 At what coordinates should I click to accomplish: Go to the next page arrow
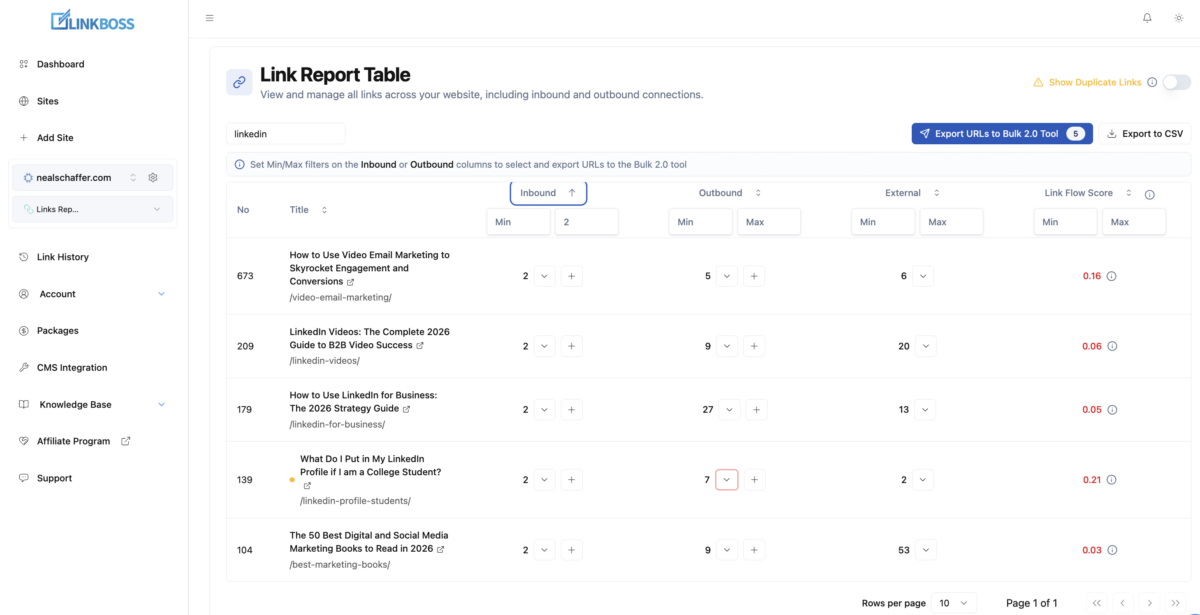(1149, 603)
